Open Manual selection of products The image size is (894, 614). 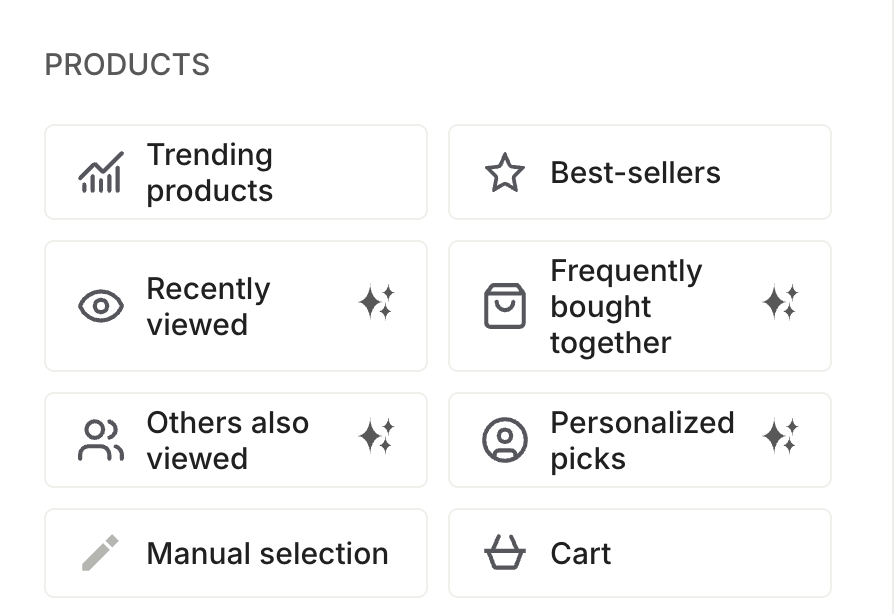pyautogui.click(x=236, y=553)
